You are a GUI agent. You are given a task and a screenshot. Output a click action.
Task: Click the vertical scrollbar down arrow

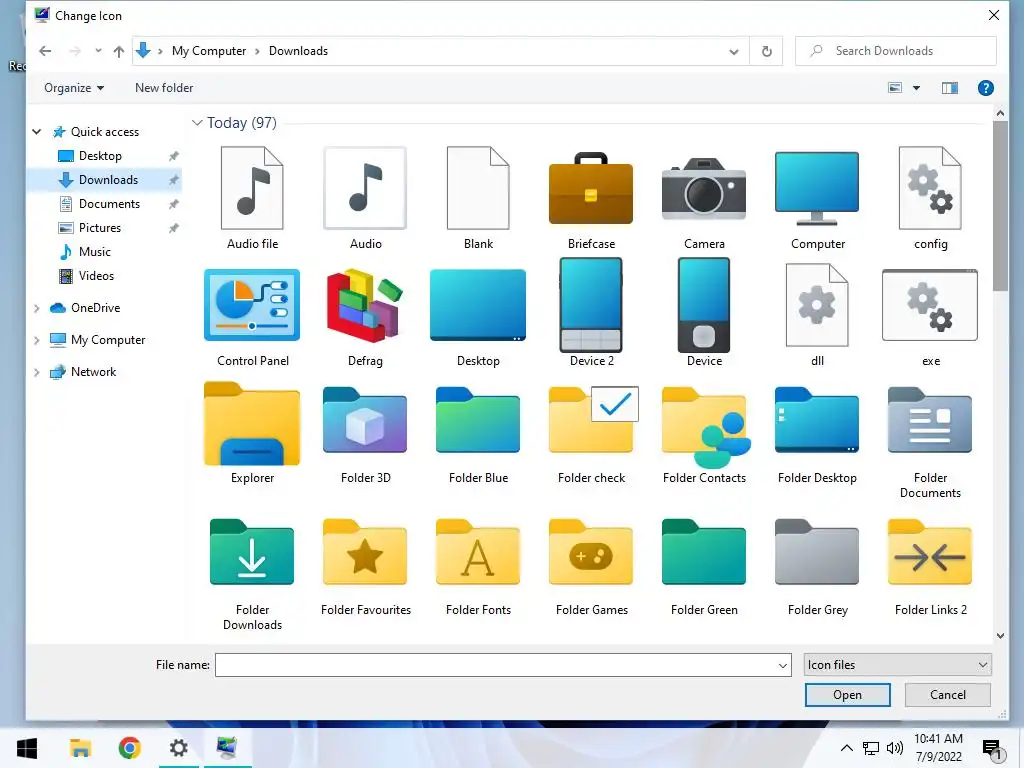[1000, 635]
